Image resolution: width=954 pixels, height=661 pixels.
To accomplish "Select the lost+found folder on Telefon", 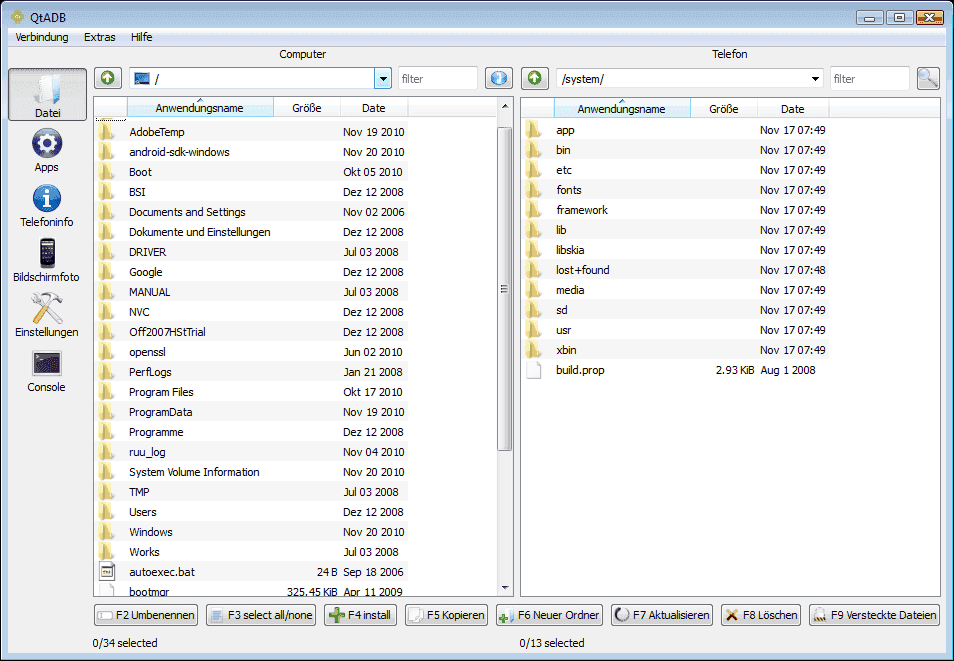I will pyautogui.click(x=675, y=270).
